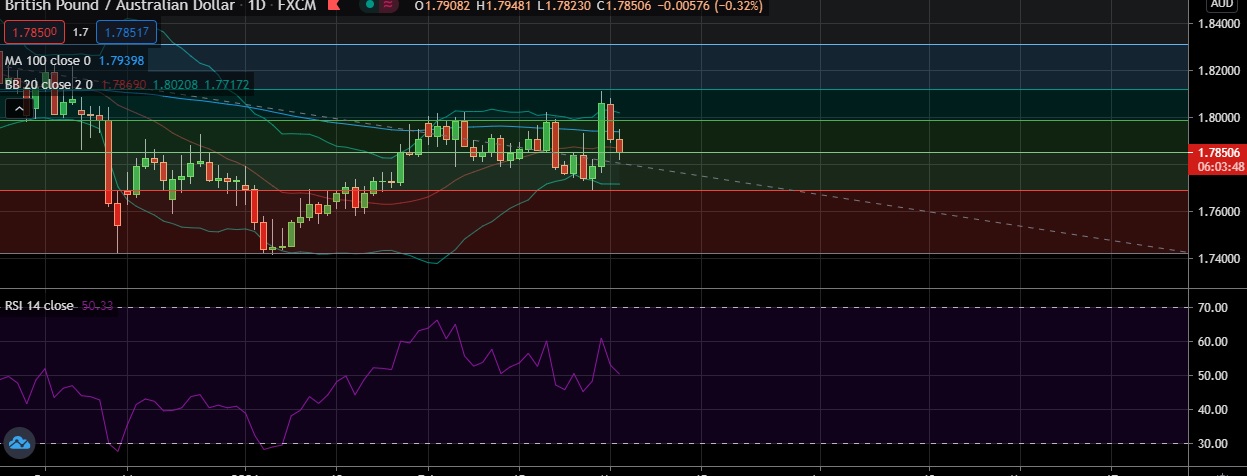The image size is (1247, 476).
Task: Click the current price label 1.78506
Action: click(1216, 152)
